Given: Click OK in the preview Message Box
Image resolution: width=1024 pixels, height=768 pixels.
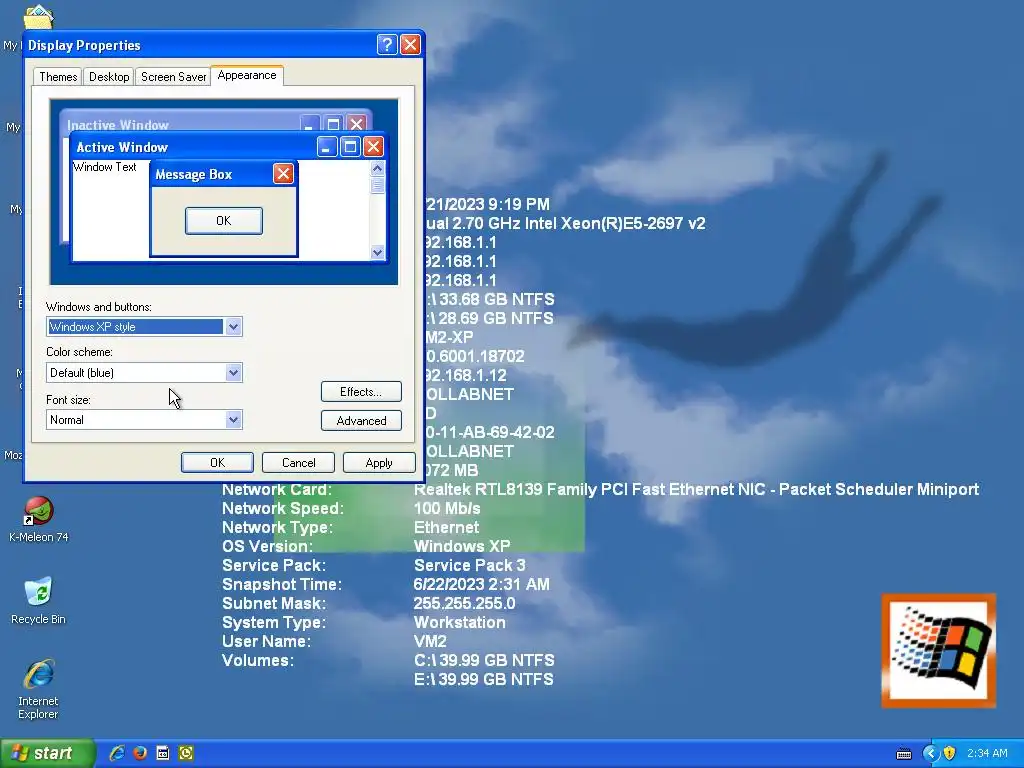Looking at the screenshot, I should 224,221.
